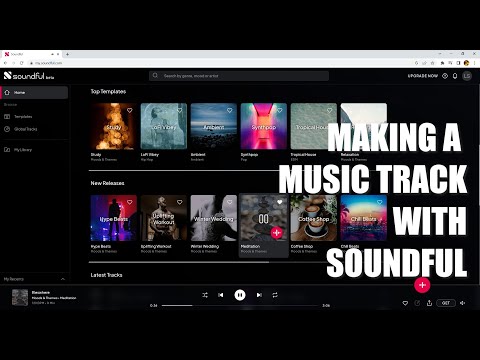The width and height of the screenshot is (480, 360).
Task: Mute the player volume icon
Action: tap(463, 303)
